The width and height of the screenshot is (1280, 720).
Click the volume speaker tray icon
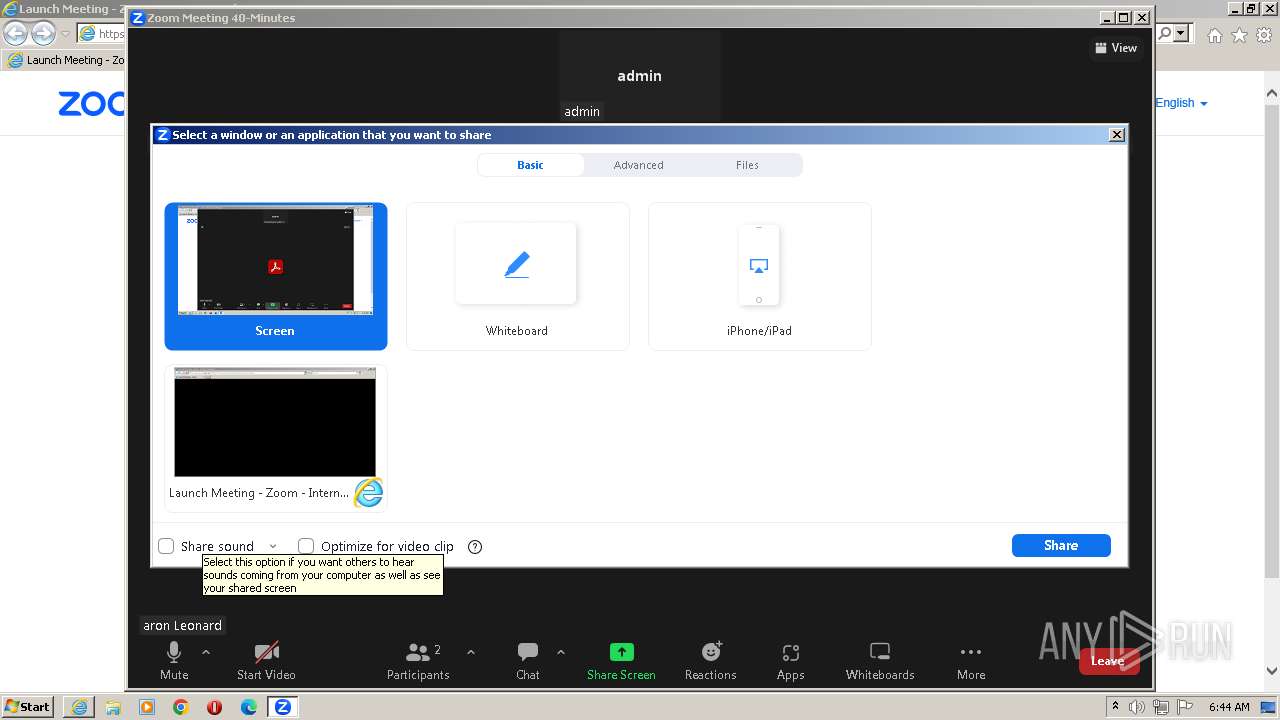(1137, 707)
